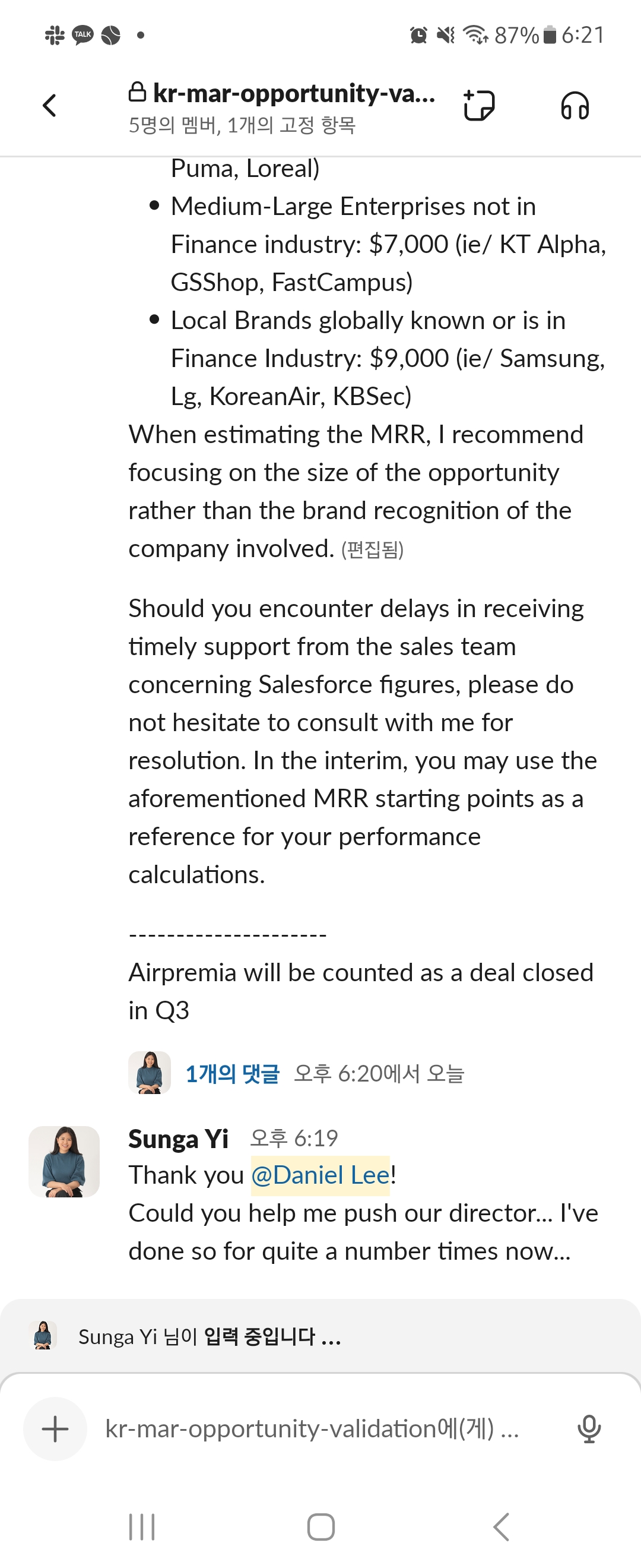This screenshot has height=1568, width=641.
Task: Tap the @Daniel Lee mention
Action: point(320,1175)
